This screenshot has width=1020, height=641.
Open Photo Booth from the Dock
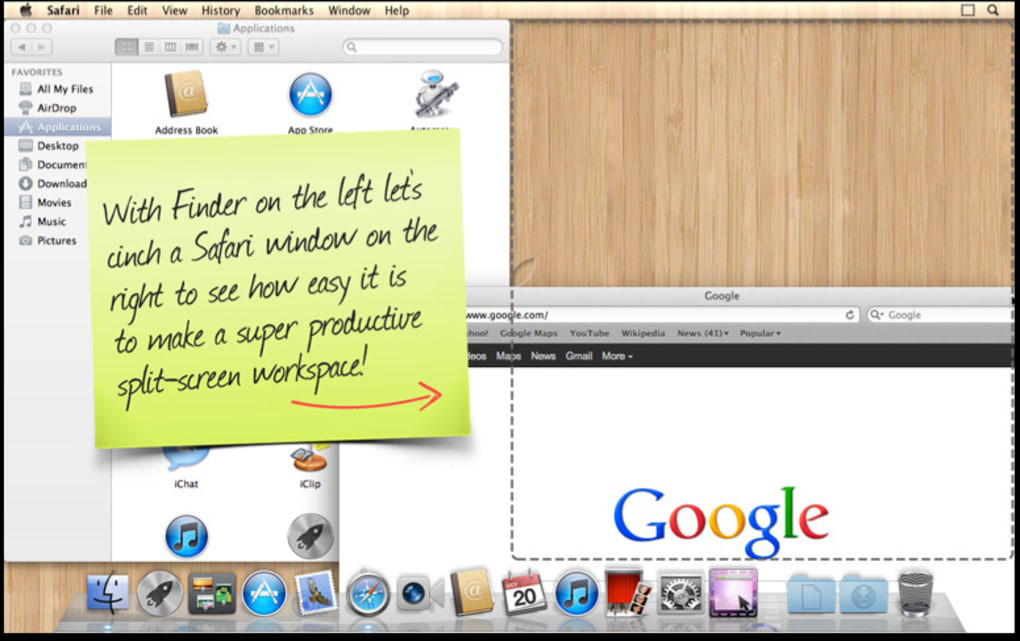pos(628,592)
